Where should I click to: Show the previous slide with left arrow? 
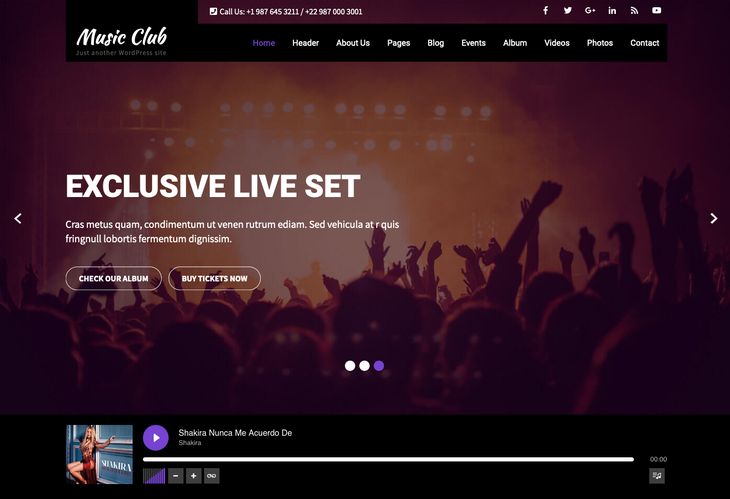tap(18, 218)
